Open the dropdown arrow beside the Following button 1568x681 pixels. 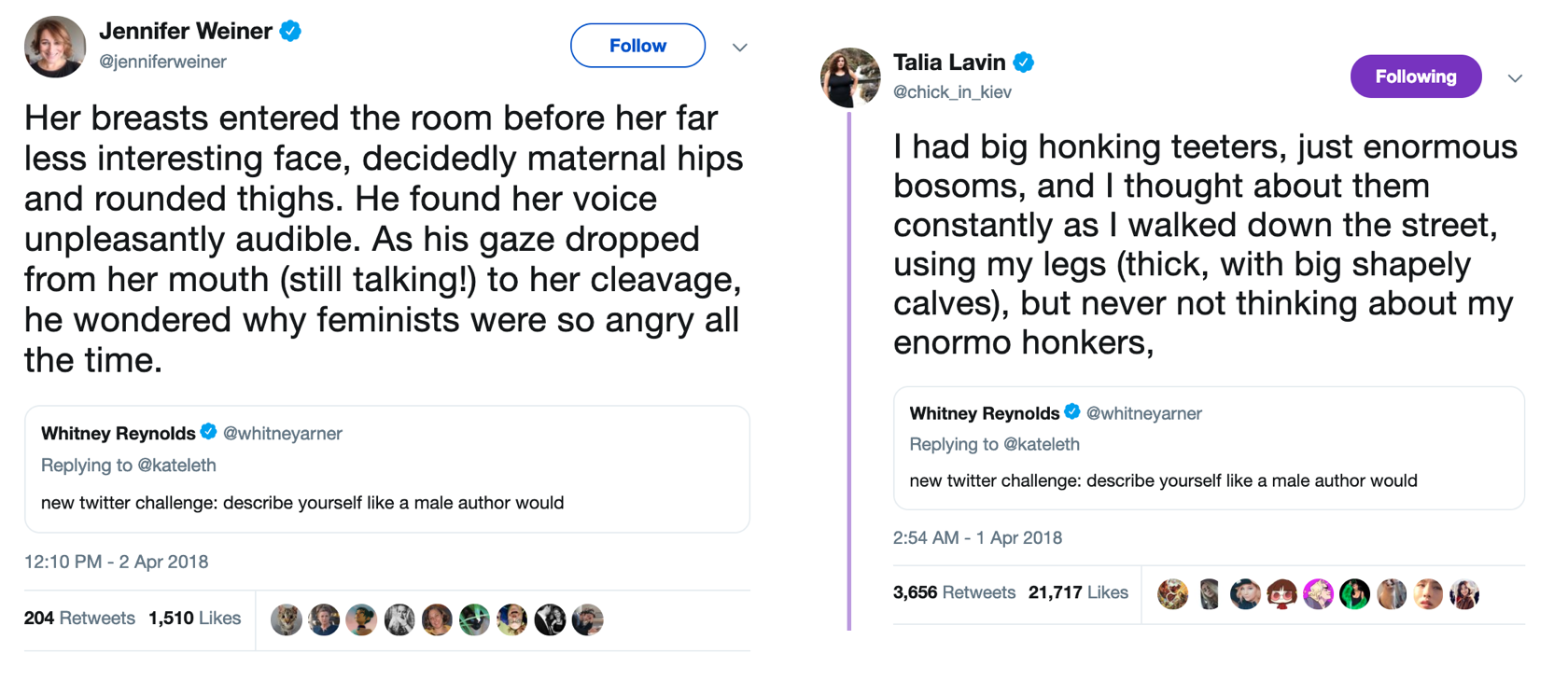point(1515,78)
